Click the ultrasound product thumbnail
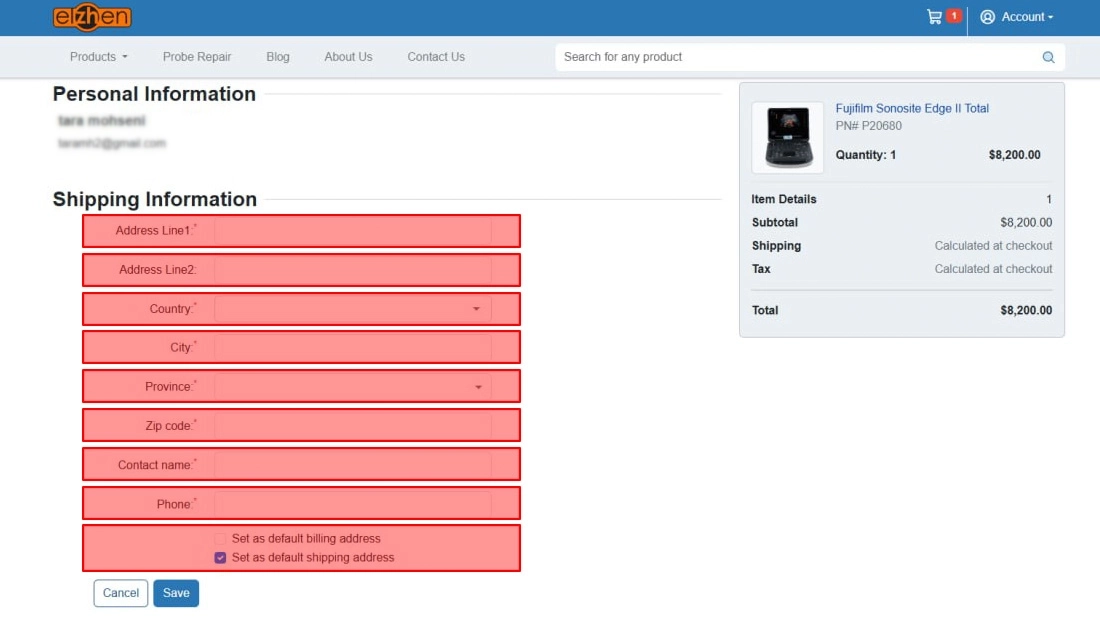The image size is (1100, 619). coord(788,137)
